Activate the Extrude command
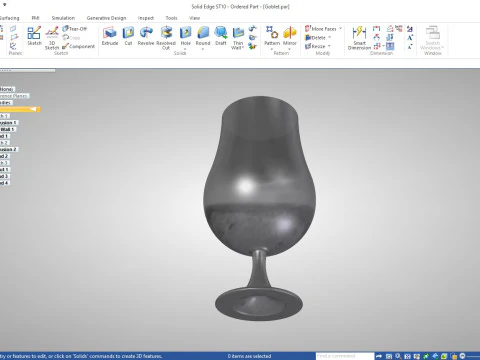Viewport: 480px width, 360px height. tap(110, 36)
